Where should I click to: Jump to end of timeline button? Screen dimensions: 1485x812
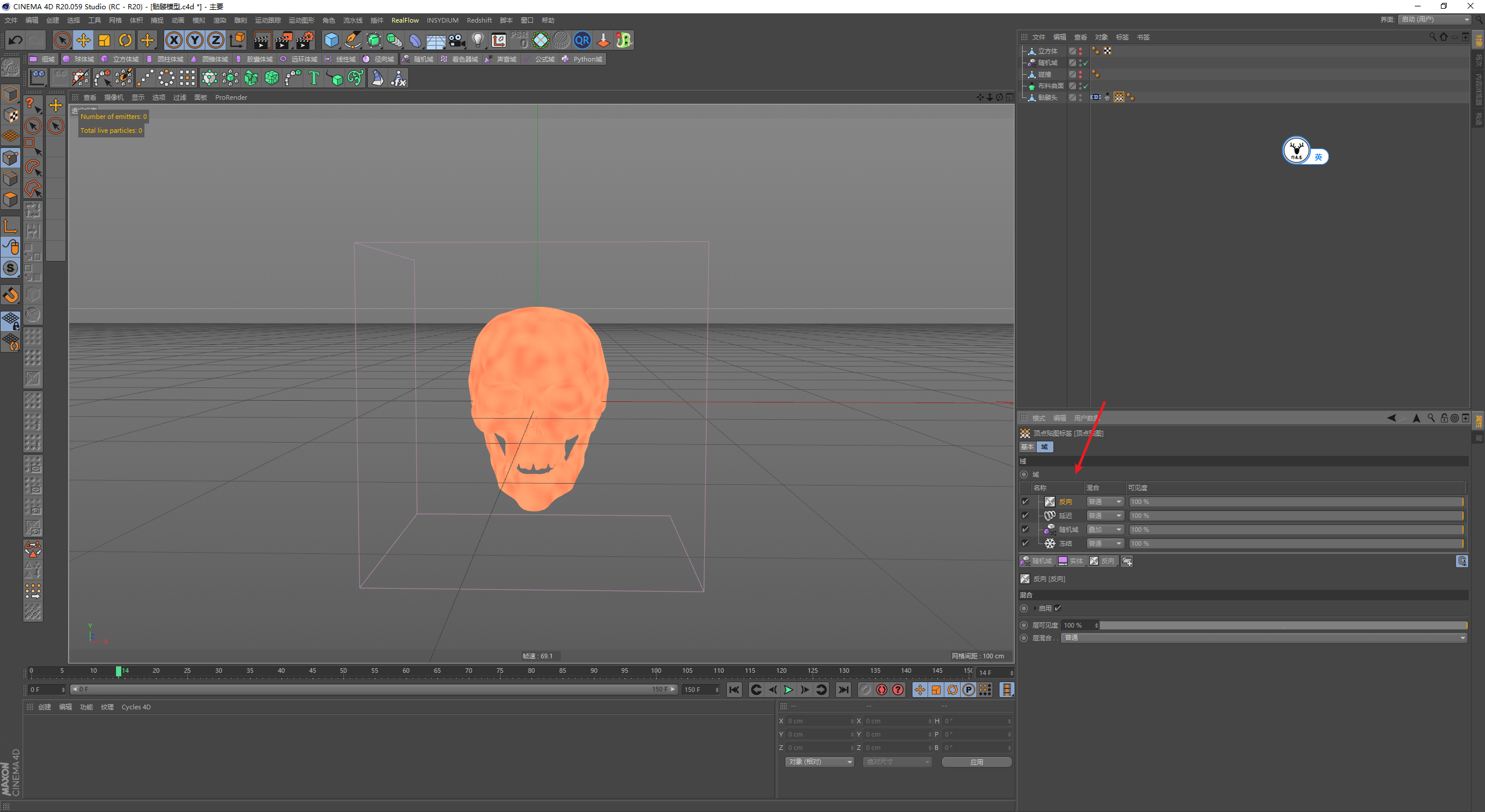843,690
